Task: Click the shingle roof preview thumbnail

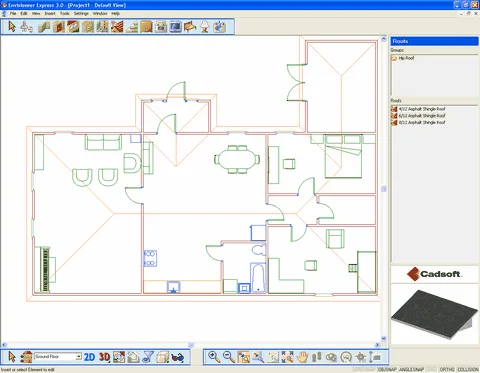Action: point(435,314)
